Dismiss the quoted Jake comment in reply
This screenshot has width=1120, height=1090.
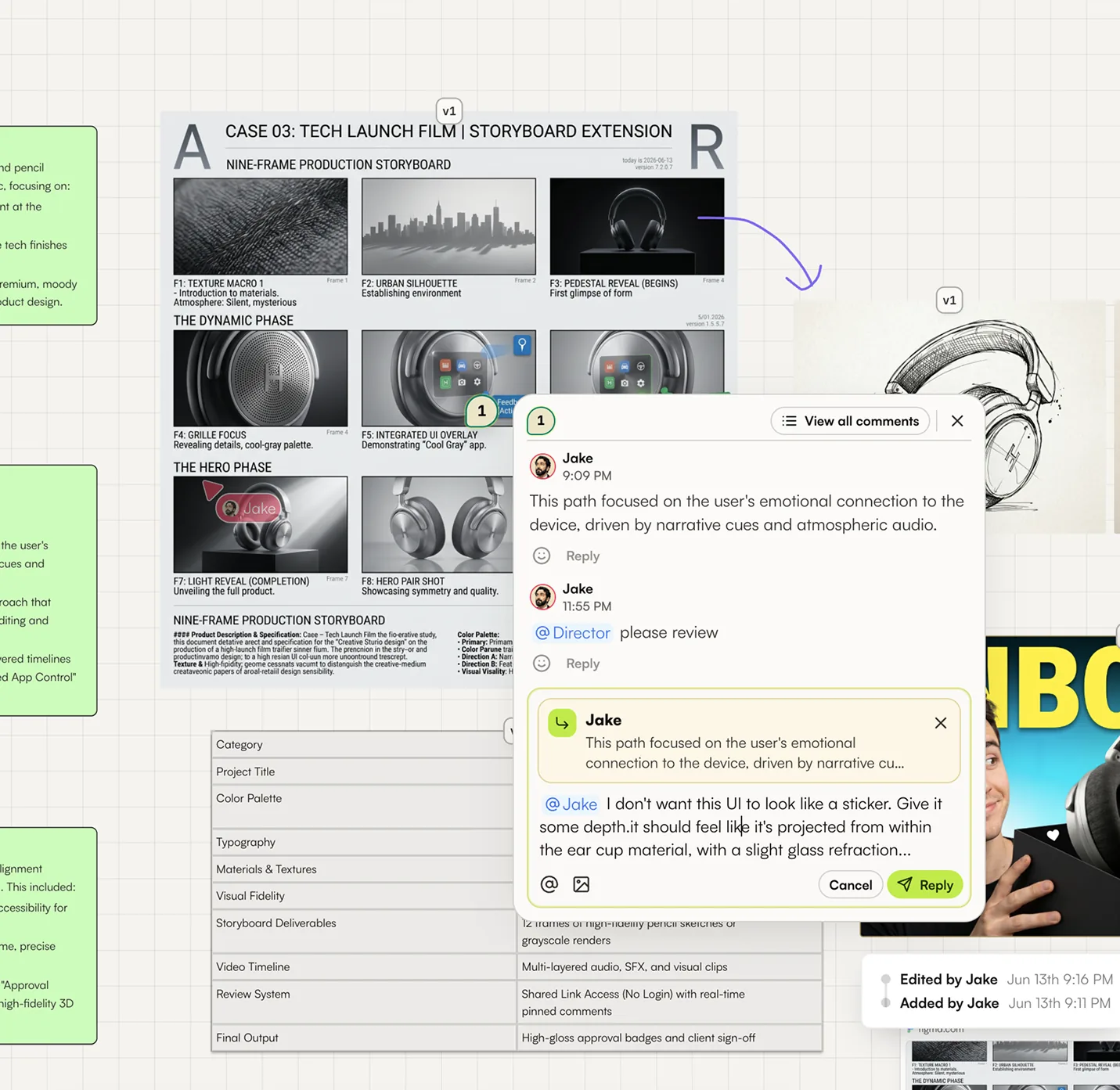[941, 723]
